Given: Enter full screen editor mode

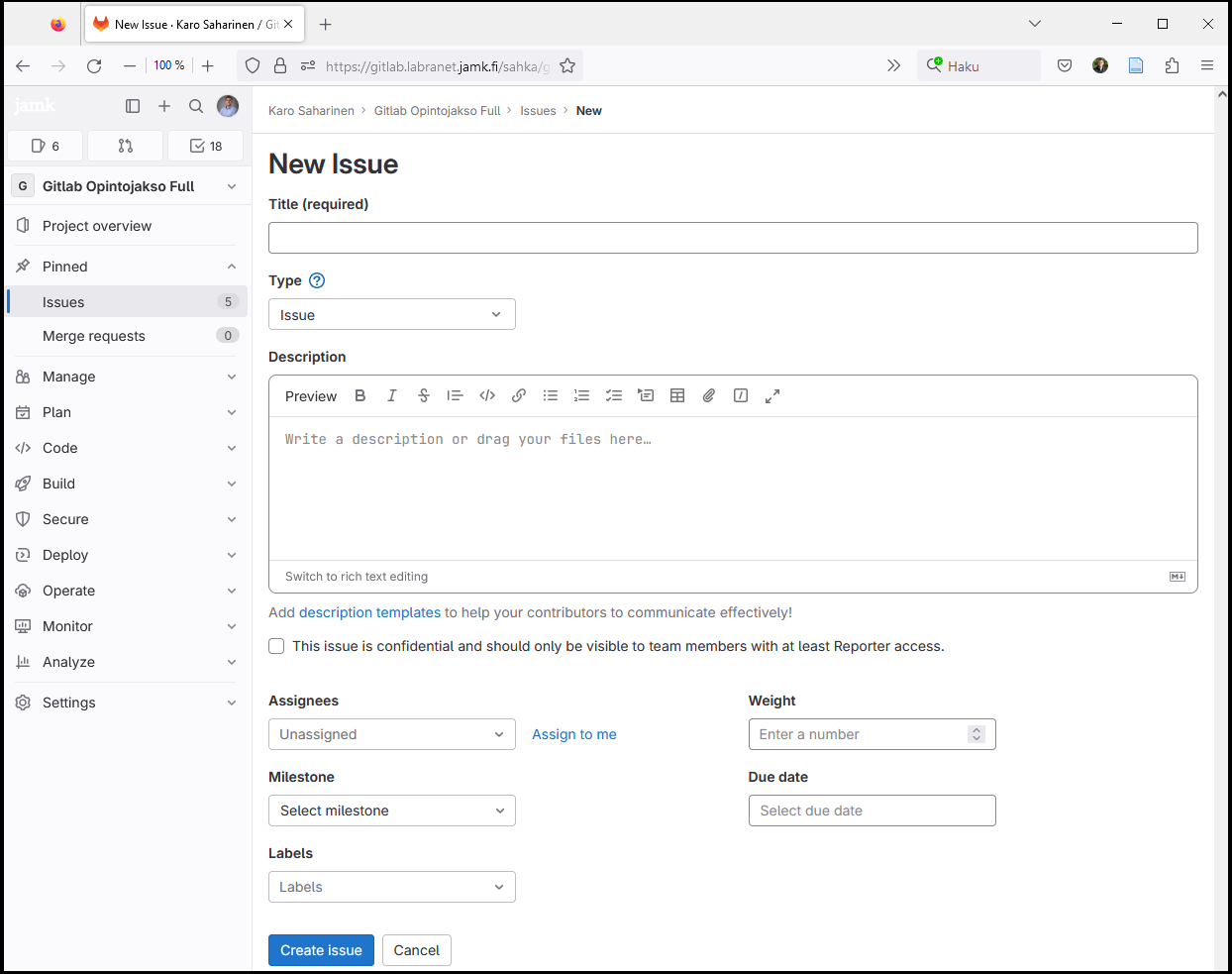Looking at the screenshot, I should [x=772, y=395].
